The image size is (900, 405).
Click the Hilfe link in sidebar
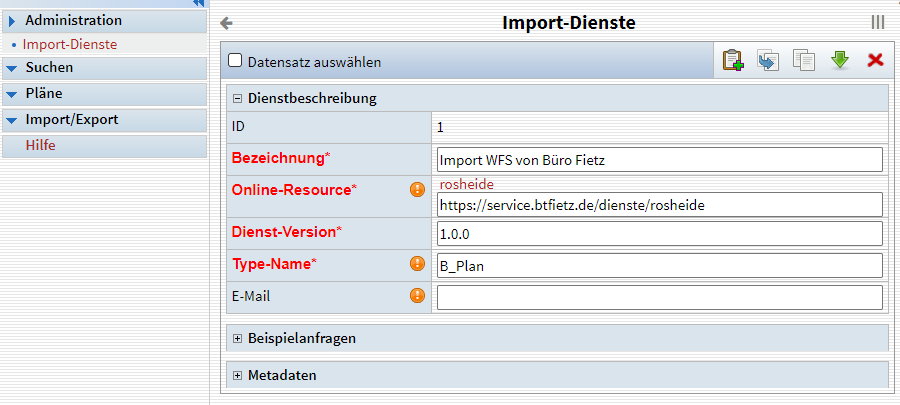(x=40, y=146)
